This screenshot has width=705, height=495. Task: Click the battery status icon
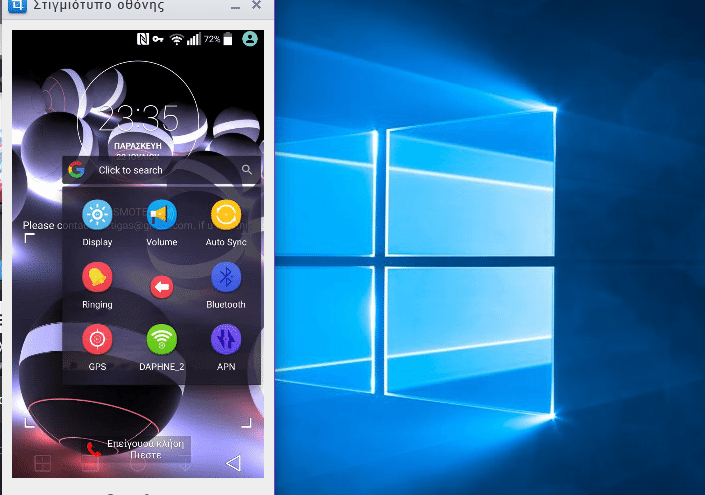point(228,39)
